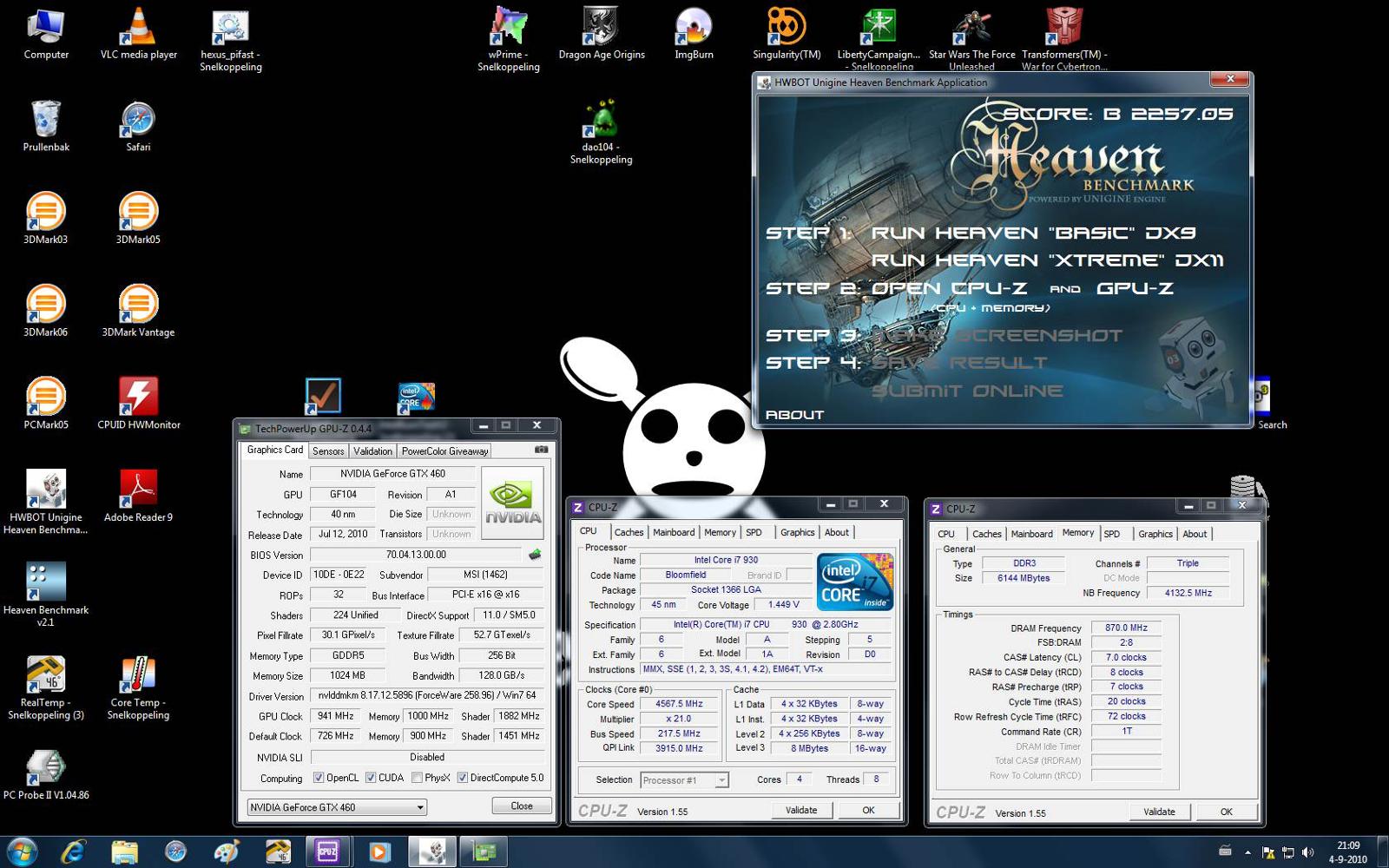Open Windows Explorer folder on taskbar
1389x868 pixels.
click(124, 852)
